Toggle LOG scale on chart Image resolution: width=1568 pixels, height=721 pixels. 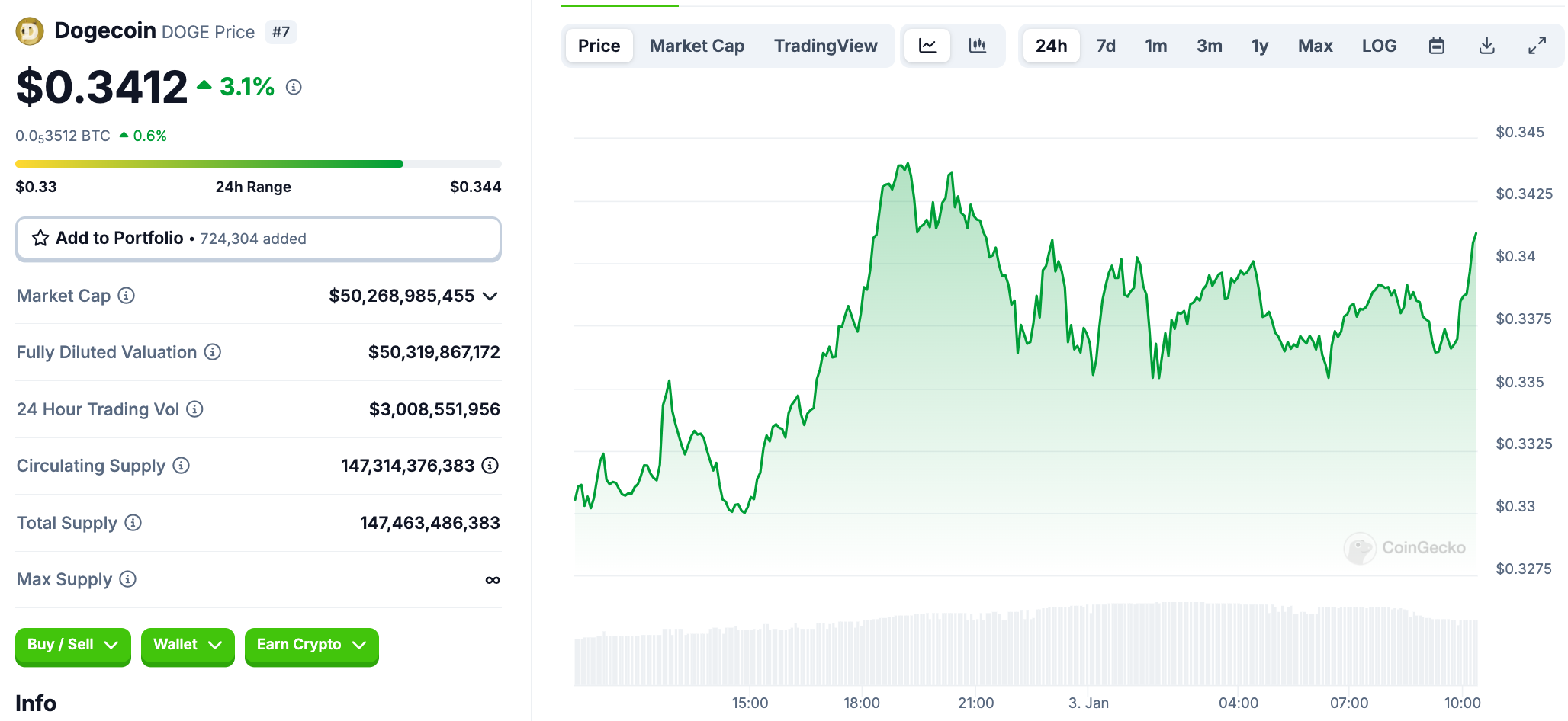[x=1379, y=46]
